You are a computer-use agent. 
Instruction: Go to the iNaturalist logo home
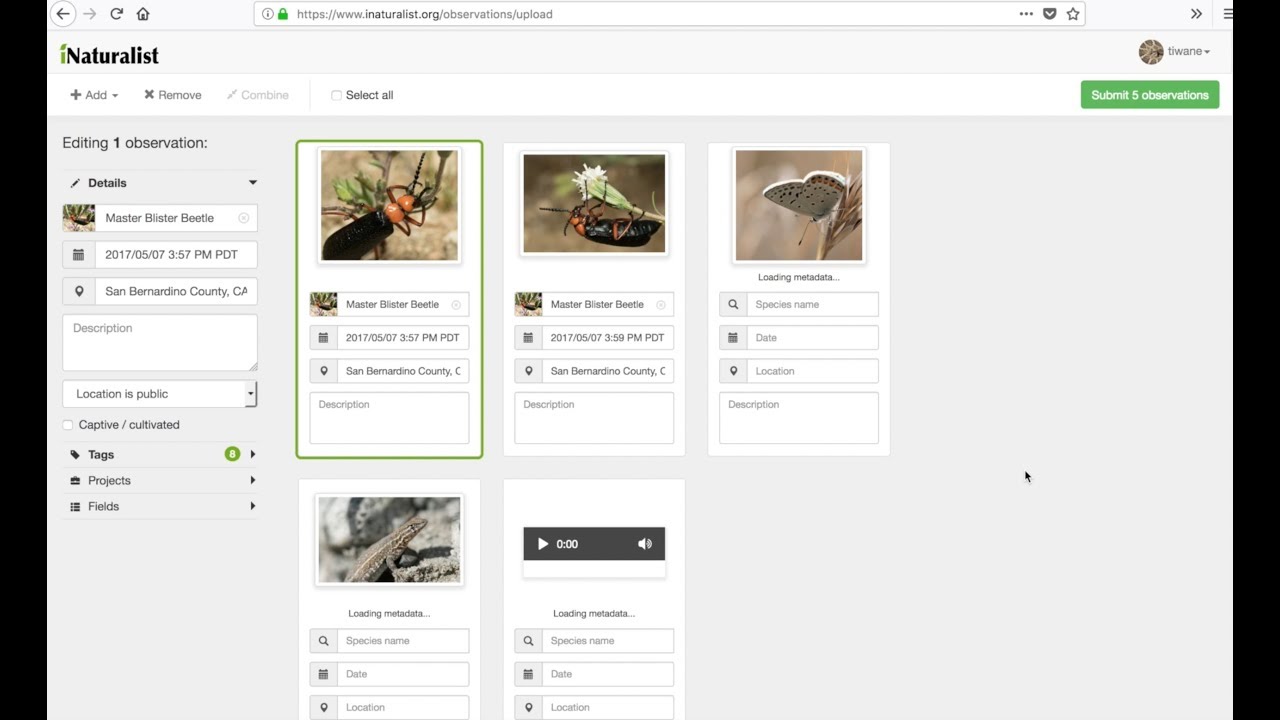click(109, 54)
